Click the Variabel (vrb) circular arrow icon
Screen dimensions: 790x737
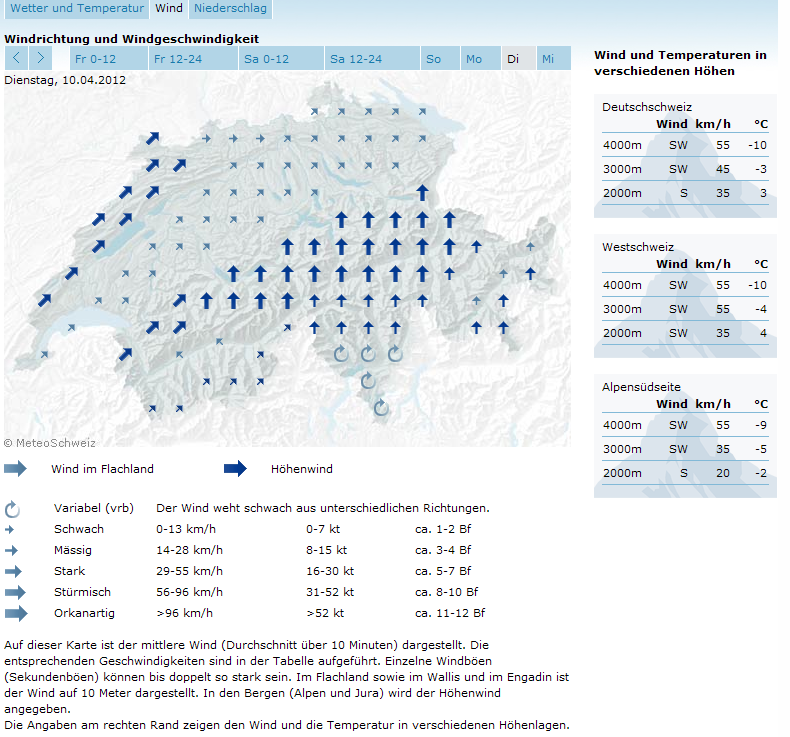(x=13, y=509)
